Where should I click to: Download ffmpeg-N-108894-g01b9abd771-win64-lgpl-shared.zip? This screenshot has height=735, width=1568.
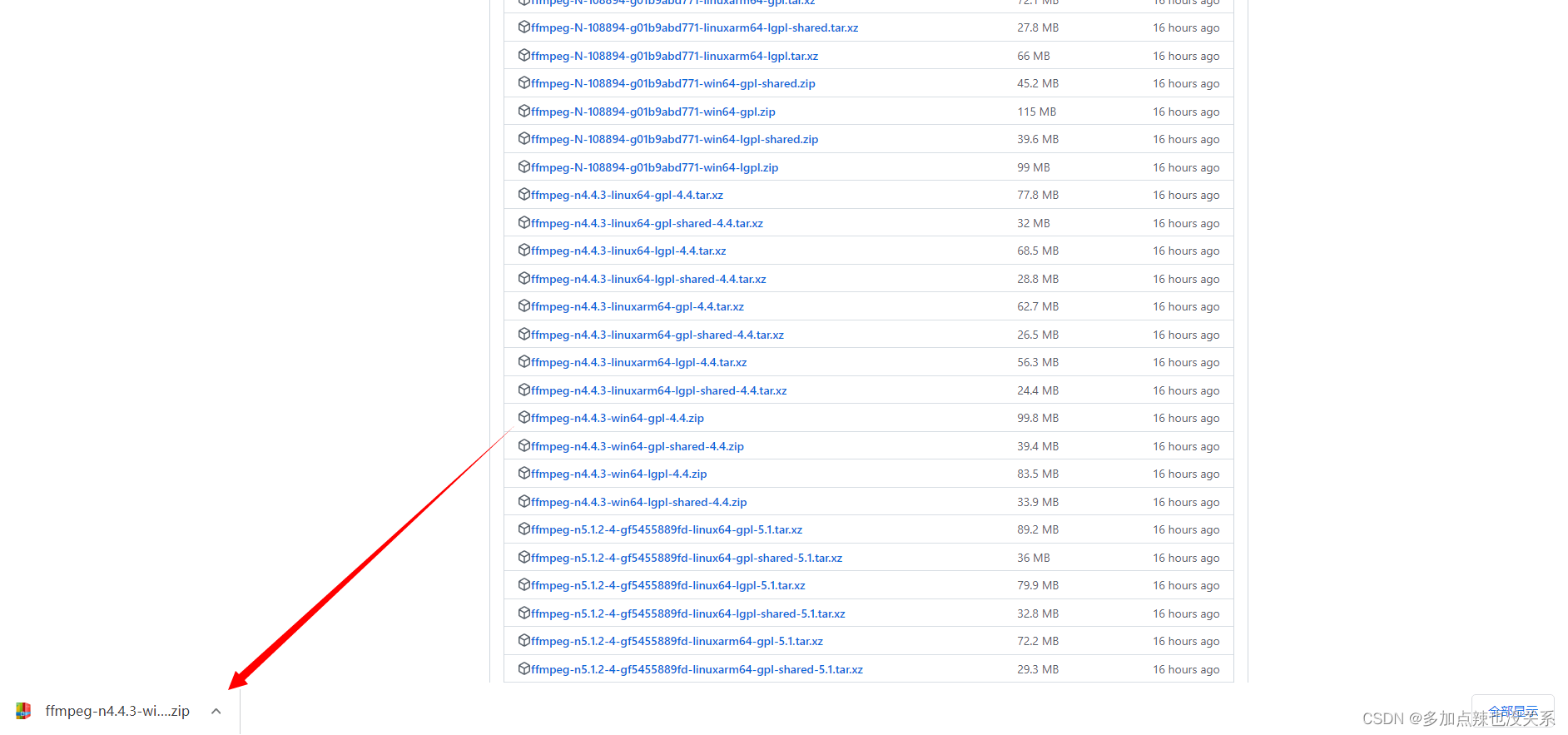tap(675, 139)
